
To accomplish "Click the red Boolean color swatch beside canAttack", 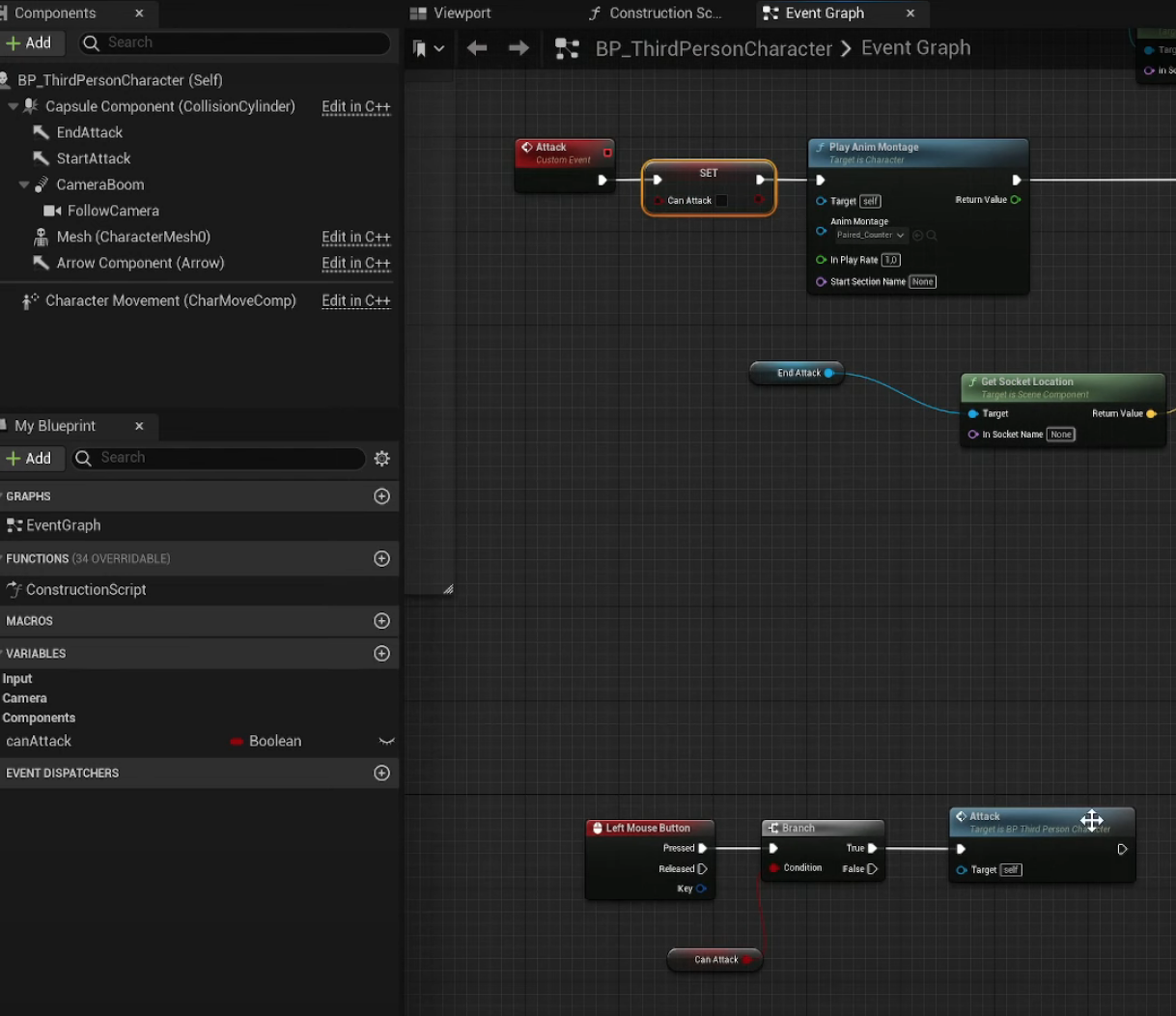I will coord(237,741).
